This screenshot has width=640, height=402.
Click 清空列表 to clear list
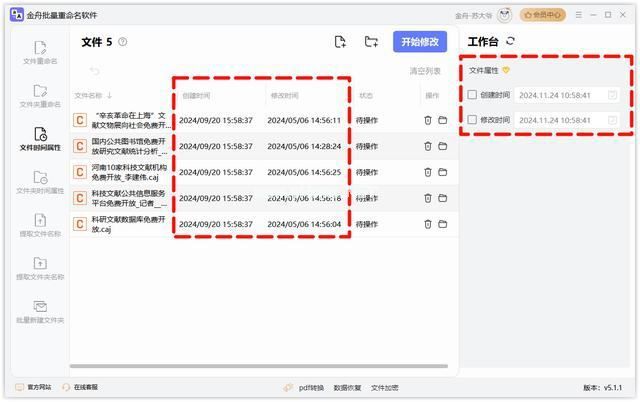pyautogui.click(x=425, y=71)
